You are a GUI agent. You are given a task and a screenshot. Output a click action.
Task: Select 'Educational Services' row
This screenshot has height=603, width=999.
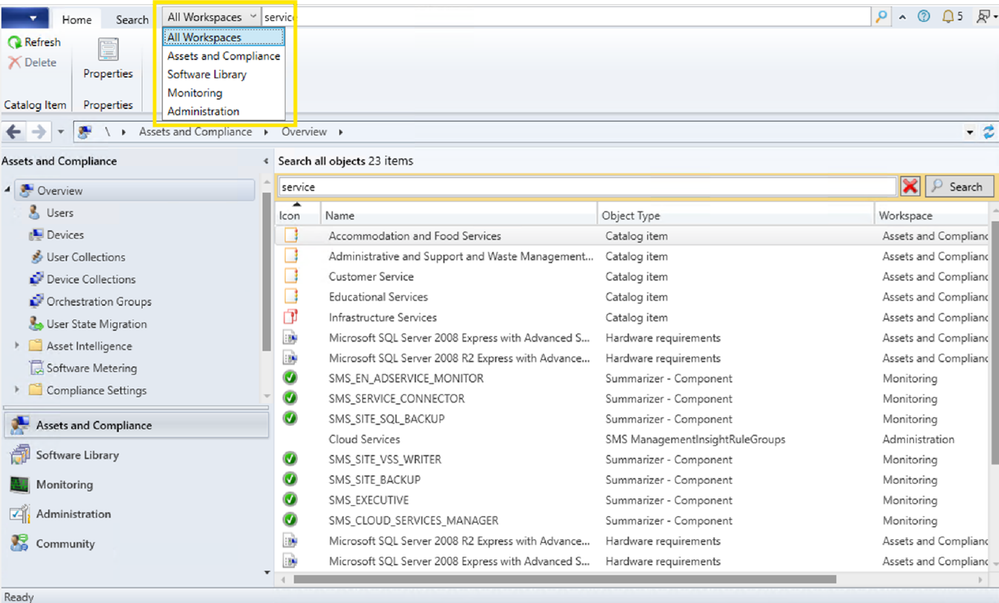(x=632, y=297)
